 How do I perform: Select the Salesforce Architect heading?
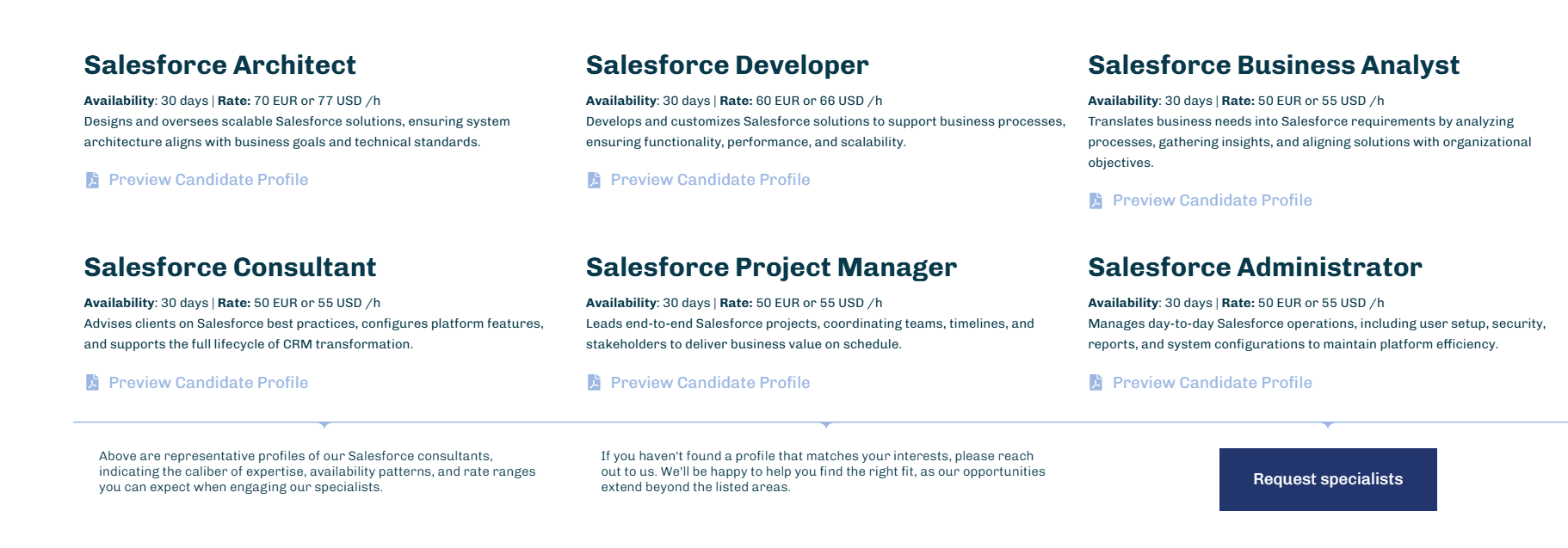click(x=219, y=65)
